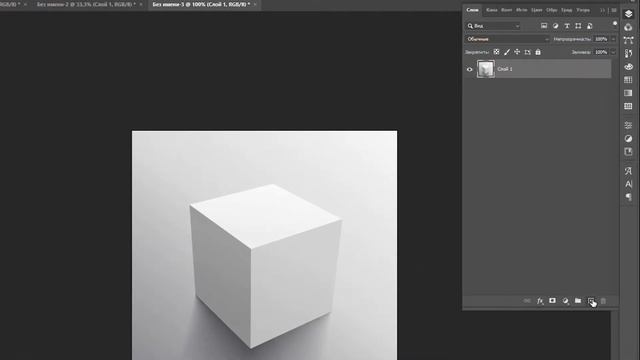This screenshot has width=640, height=360.
Task: Create a new layer
Action: pos(591,301)
